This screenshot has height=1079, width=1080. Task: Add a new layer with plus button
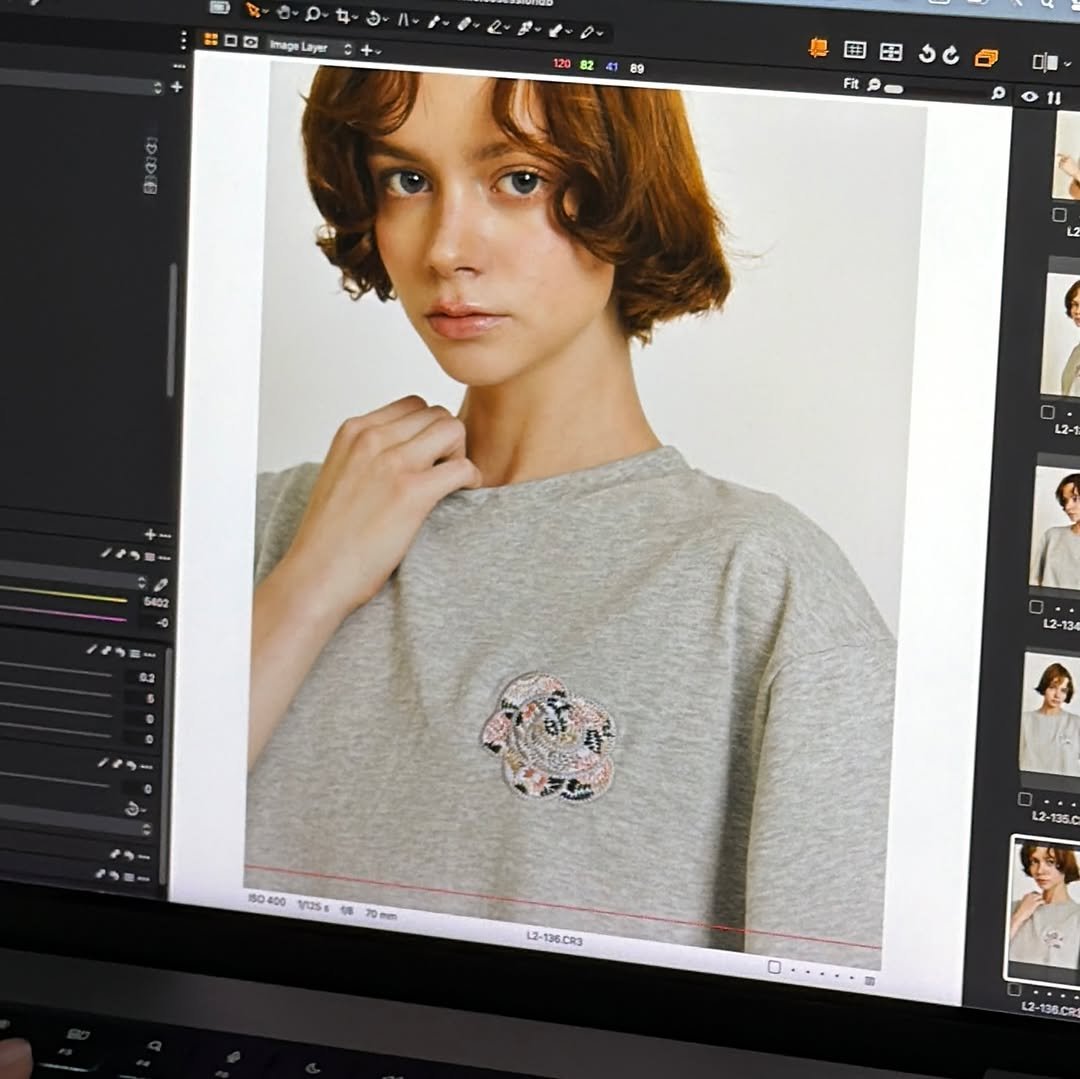[367, 49]
